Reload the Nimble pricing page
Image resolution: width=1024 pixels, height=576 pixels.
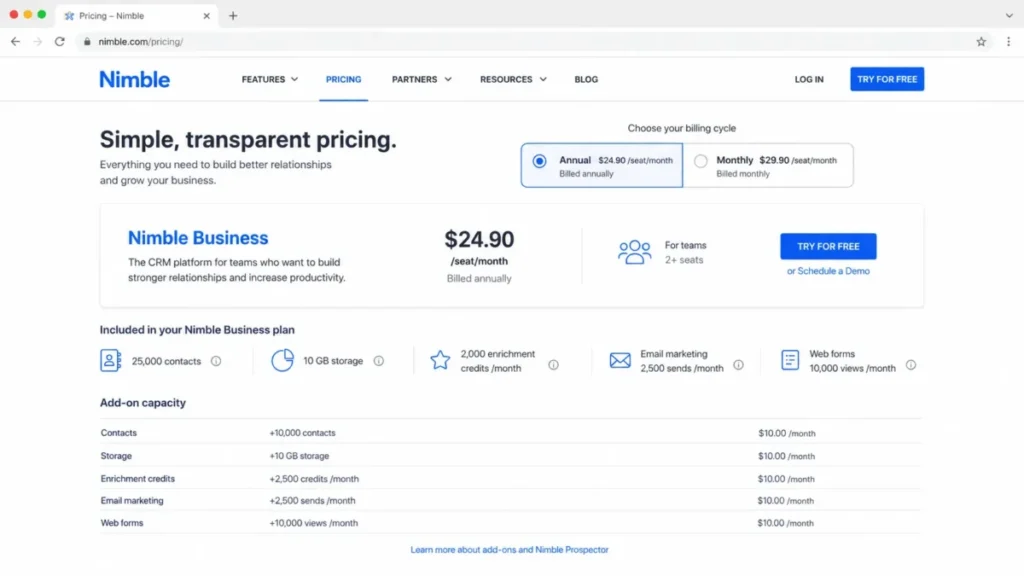59,41
